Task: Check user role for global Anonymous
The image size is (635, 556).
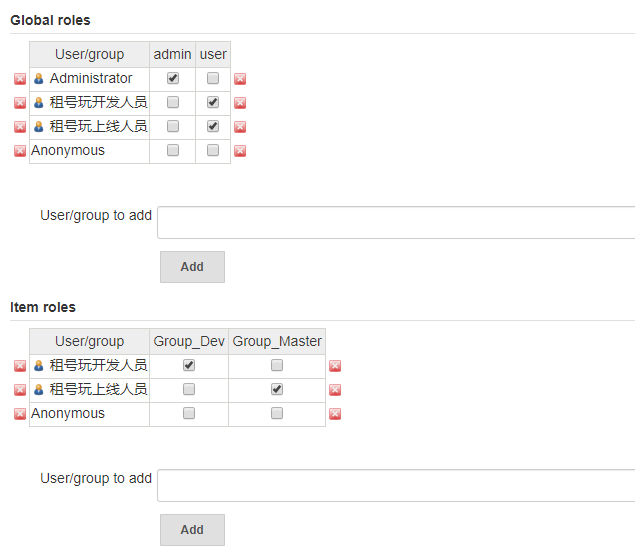Action: point(213,150)
